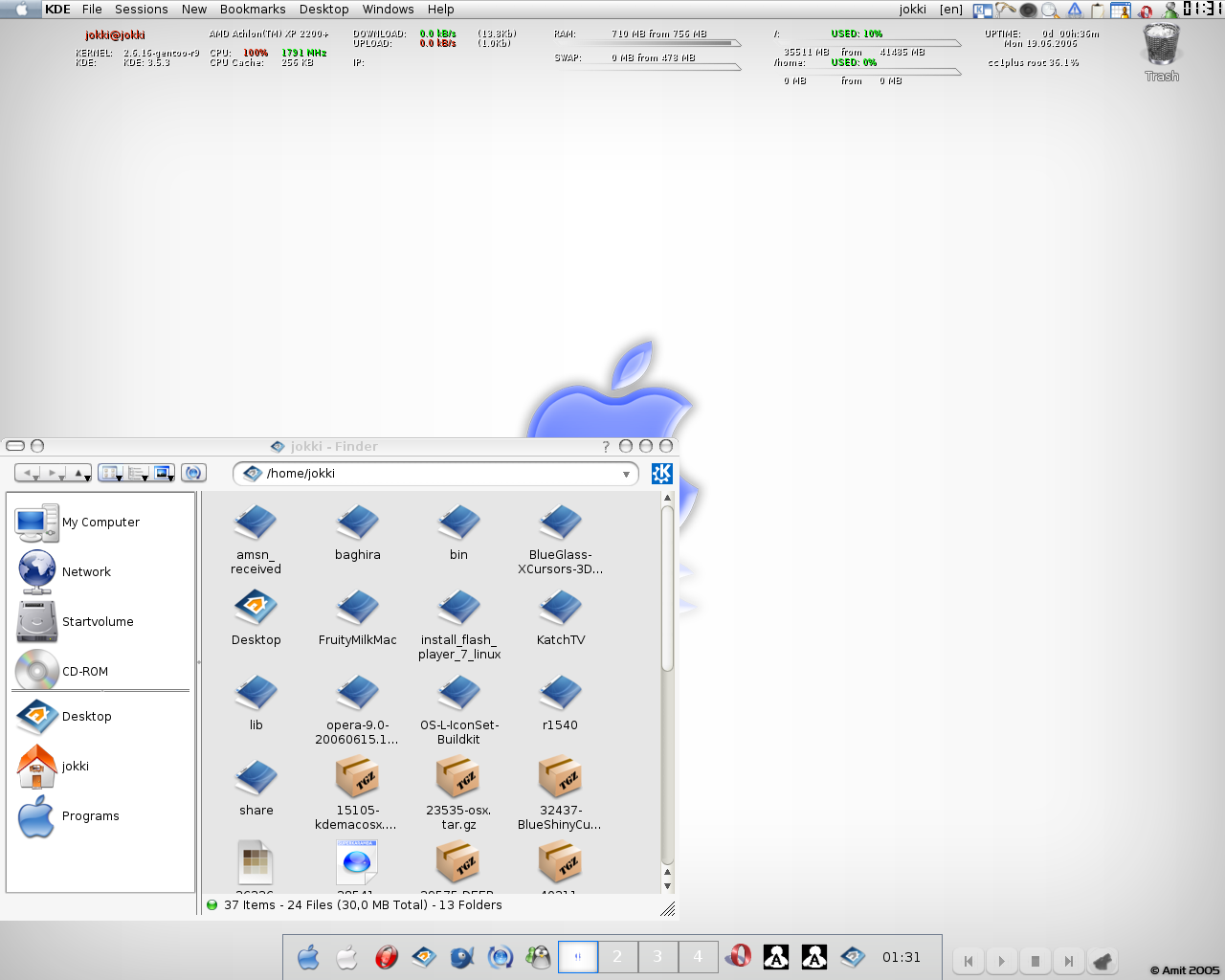This screenshot has width=1225, height=980.
Task: Open the Desktop menu in menu bar
Action: [324, 10]
